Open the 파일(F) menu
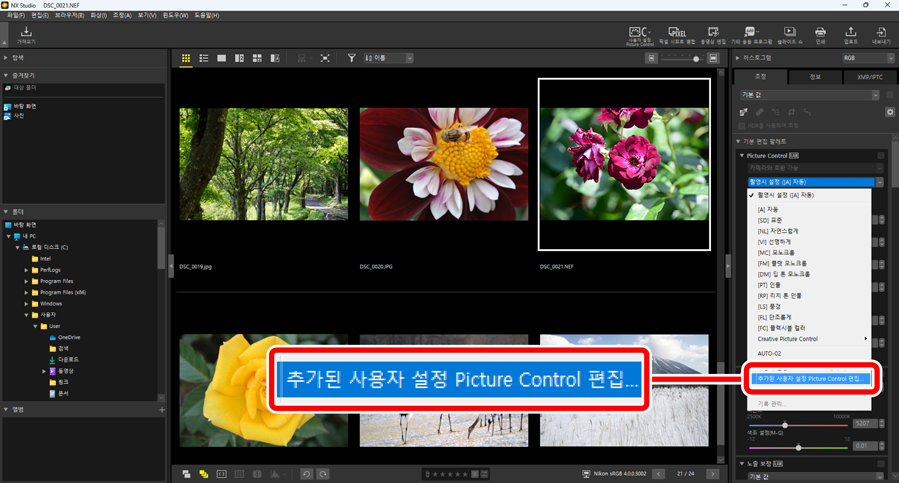This screenshot has width=899, height=483. coord(15,16)
